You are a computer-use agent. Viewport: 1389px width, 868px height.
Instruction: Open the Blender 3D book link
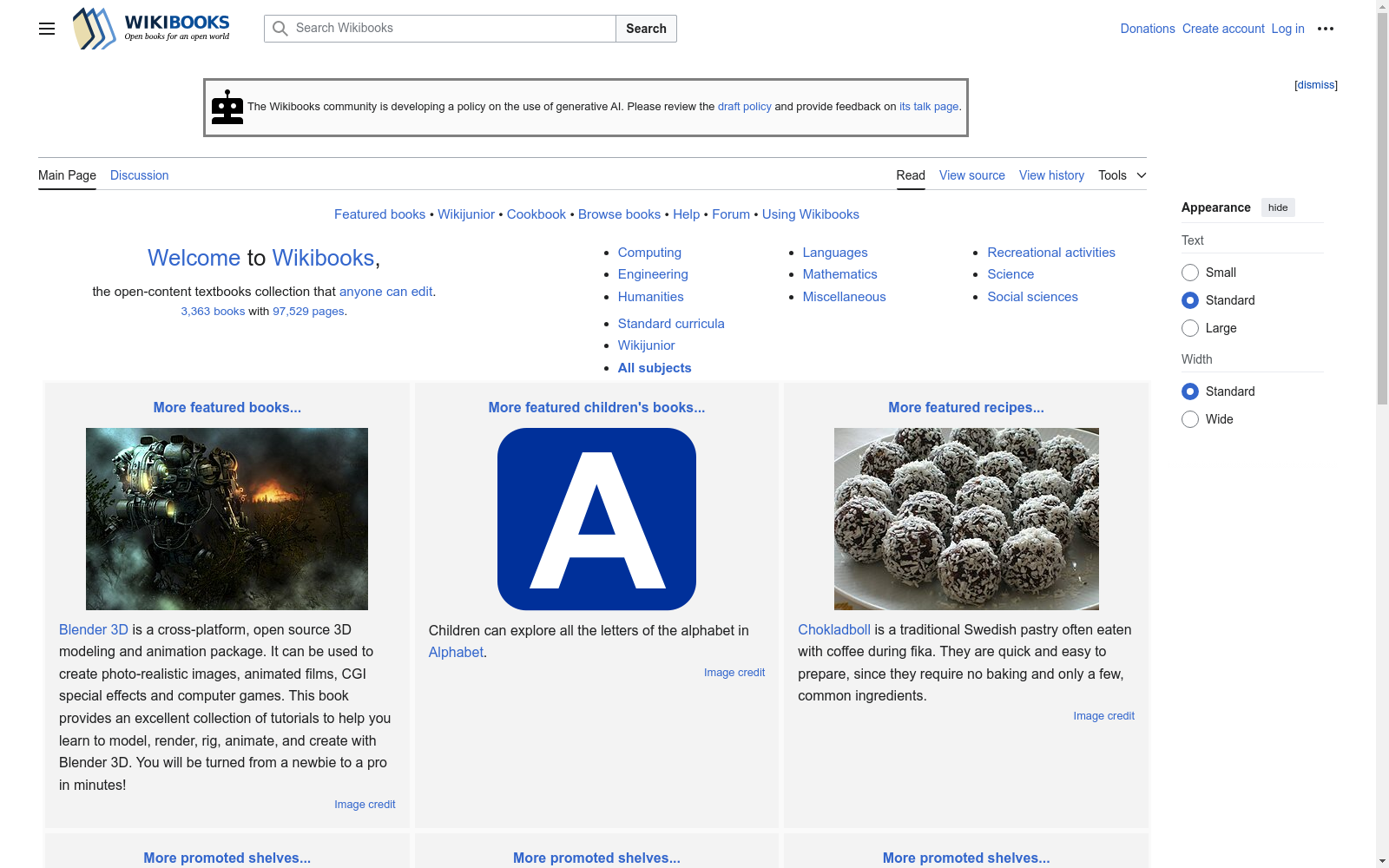(94, 630)
